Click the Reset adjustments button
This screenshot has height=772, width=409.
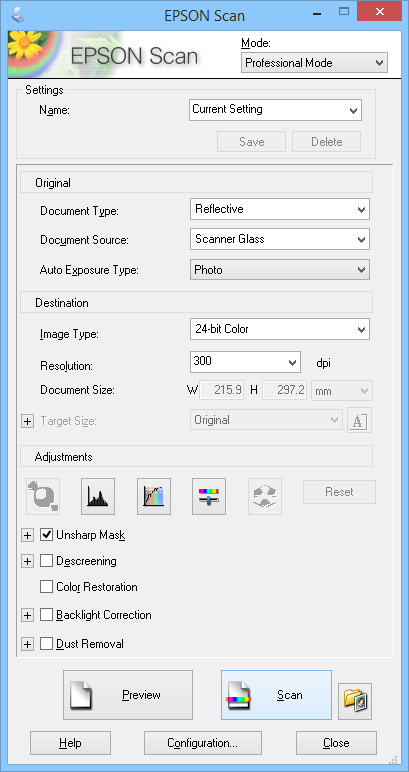(x=339, y=492)
